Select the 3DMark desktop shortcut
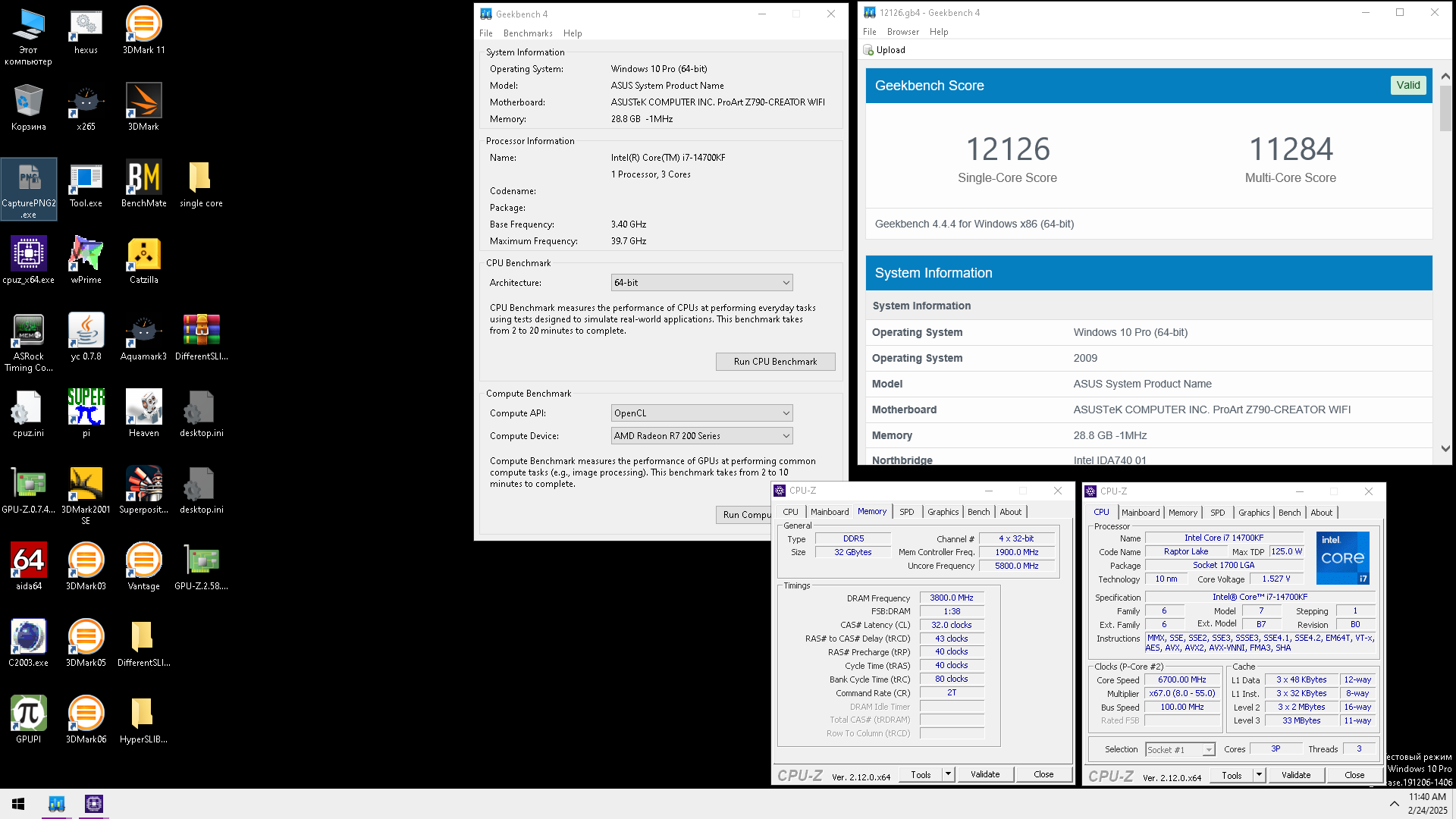Viewport: 1456px width, 819px height. 143,107
